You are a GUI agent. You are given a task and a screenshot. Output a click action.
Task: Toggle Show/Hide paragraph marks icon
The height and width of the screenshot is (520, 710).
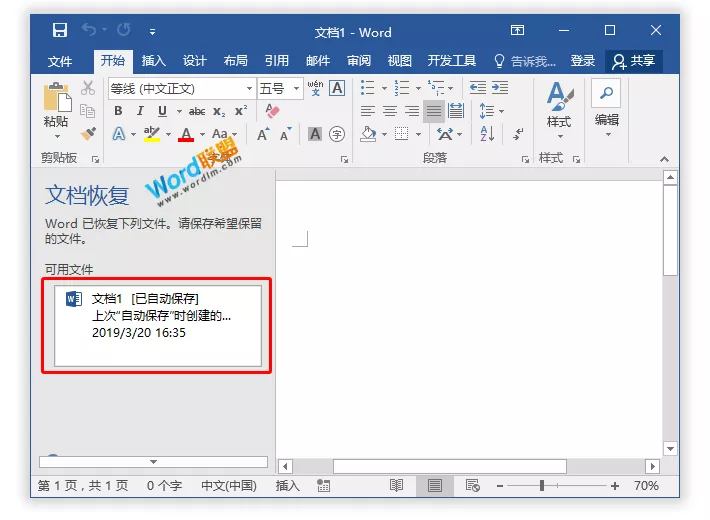[518, 134]
